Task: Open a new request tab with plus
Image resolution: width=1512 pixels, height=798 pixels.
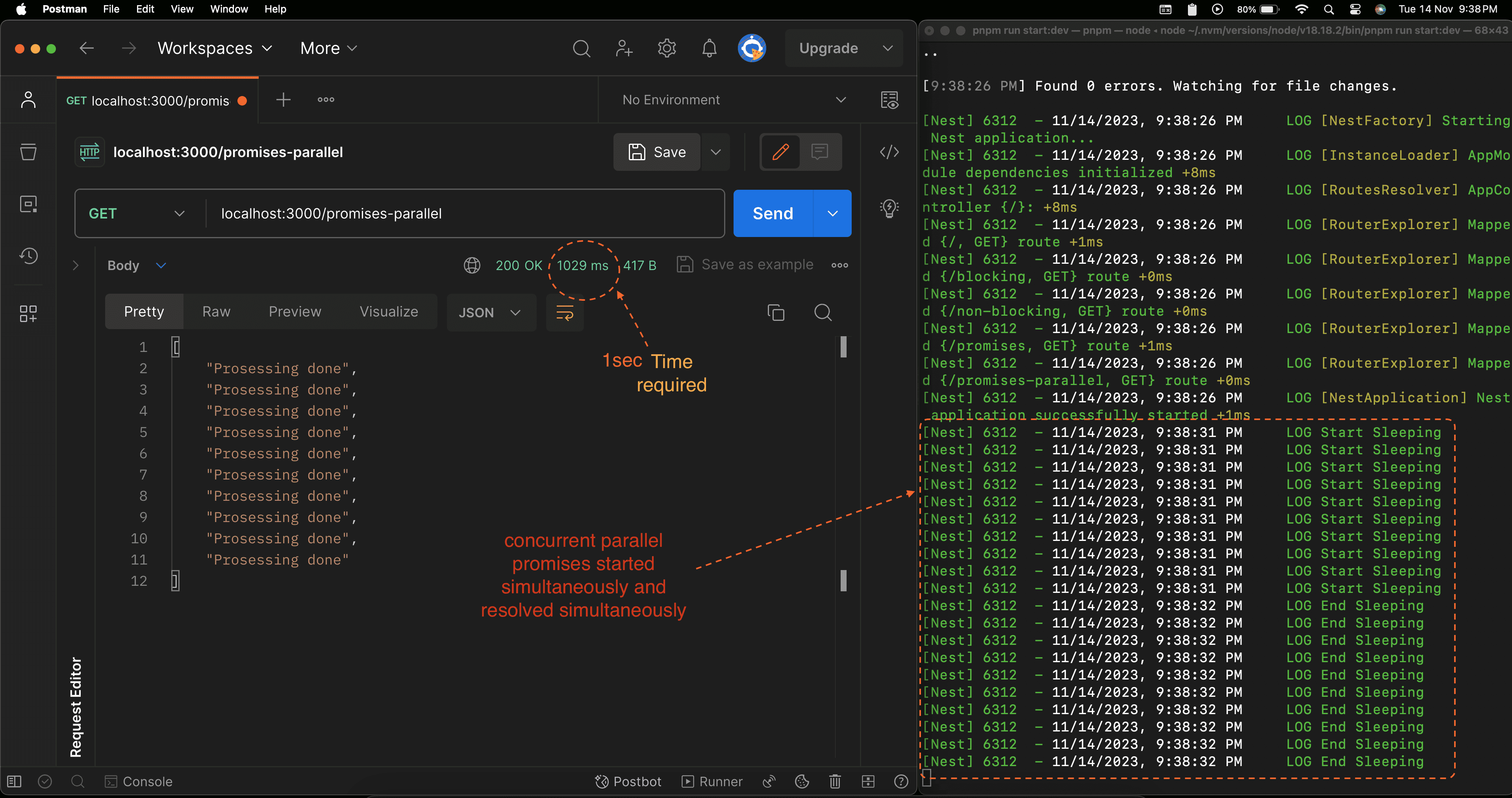Action: 283,100
